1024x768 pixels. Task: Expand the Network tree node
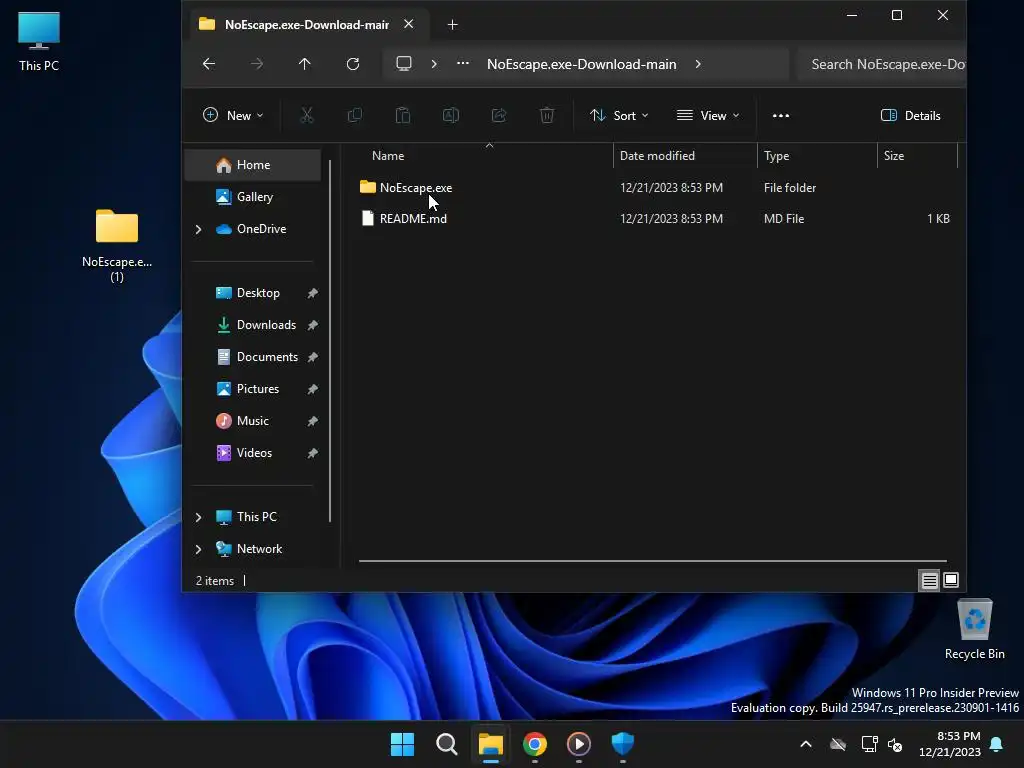199,549
